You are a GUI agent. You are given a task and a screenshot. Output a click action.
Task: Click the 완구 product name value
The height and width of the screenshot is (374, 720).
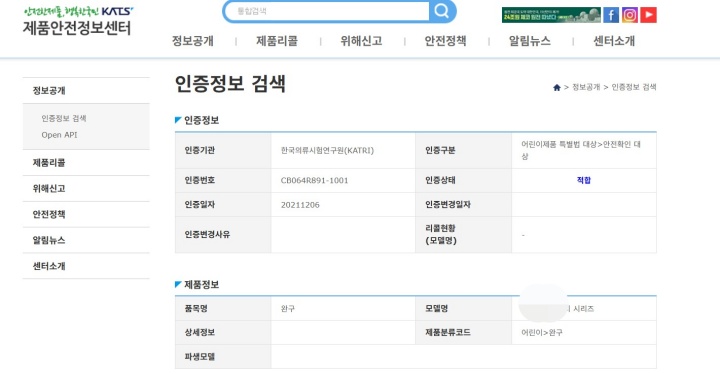288,308
